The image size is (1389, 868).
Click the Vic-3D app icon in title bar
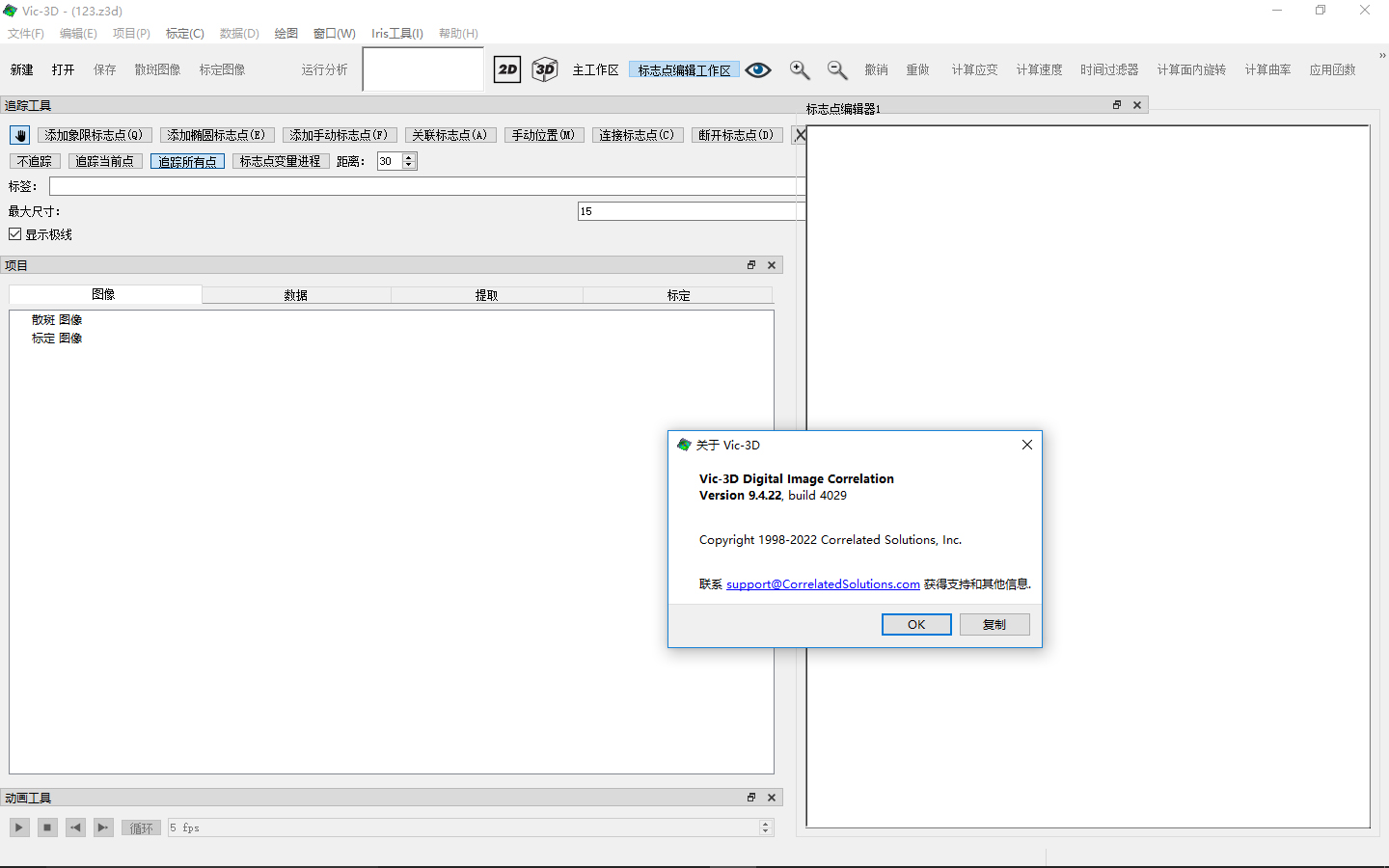pyautogui.click(x=11, y=11)
